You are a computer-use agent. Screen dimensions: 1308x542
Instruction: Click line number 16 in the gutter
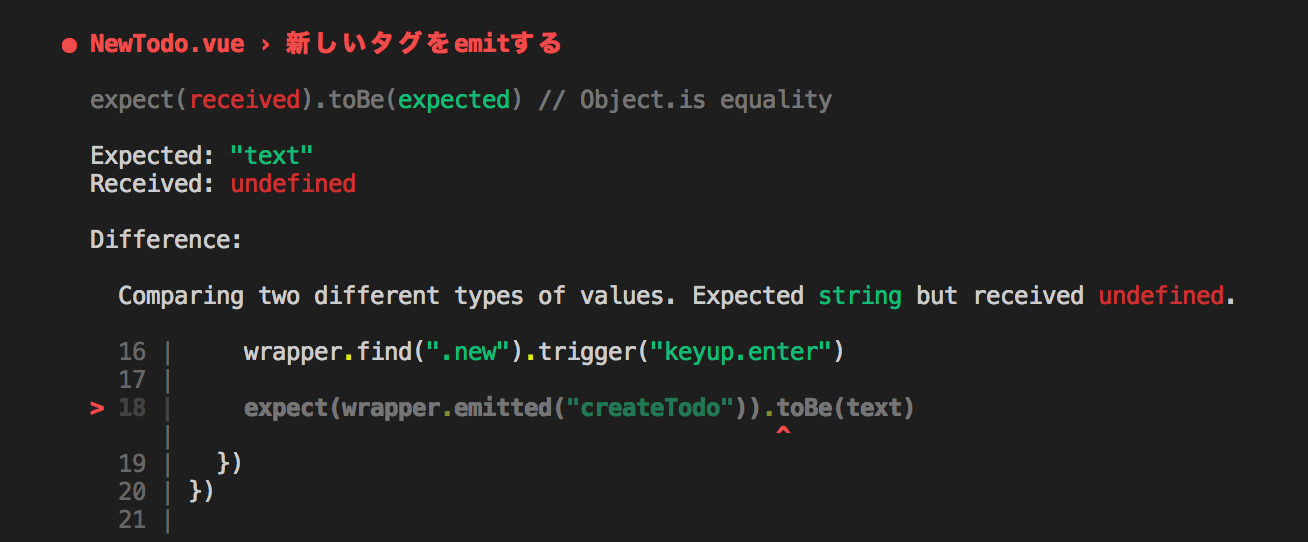pyautogui.click(x=132, y=352)
